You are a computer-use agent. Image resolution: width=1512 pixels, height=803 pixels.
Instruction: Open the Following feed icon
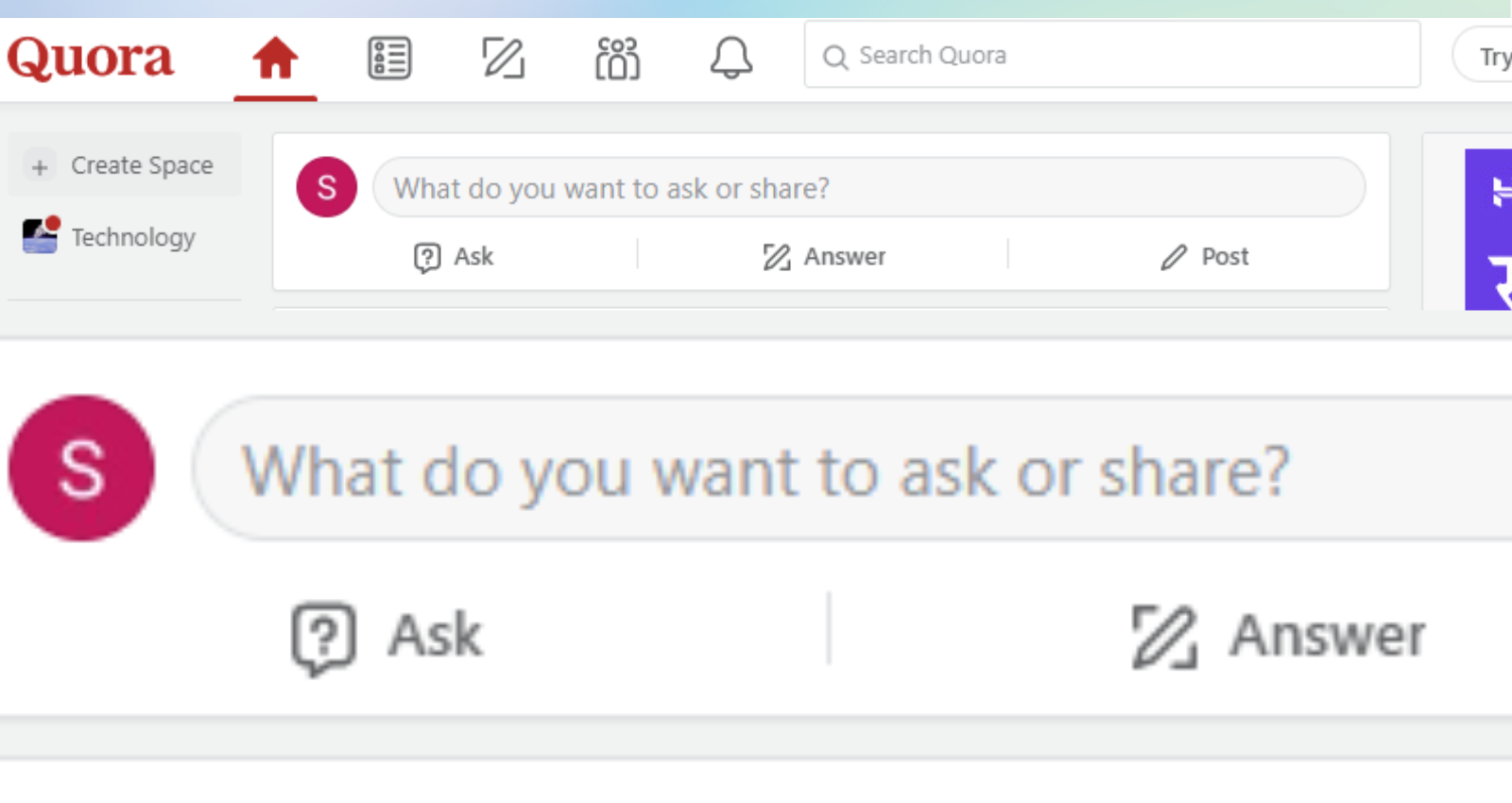click(389, 57)
